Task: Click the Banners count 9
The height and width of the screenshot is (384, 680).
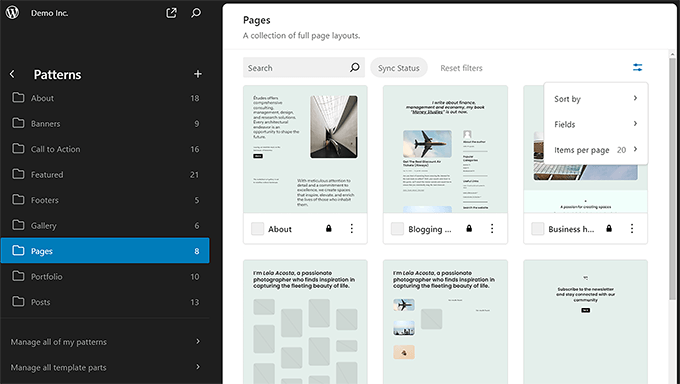Action: point(196,124)
